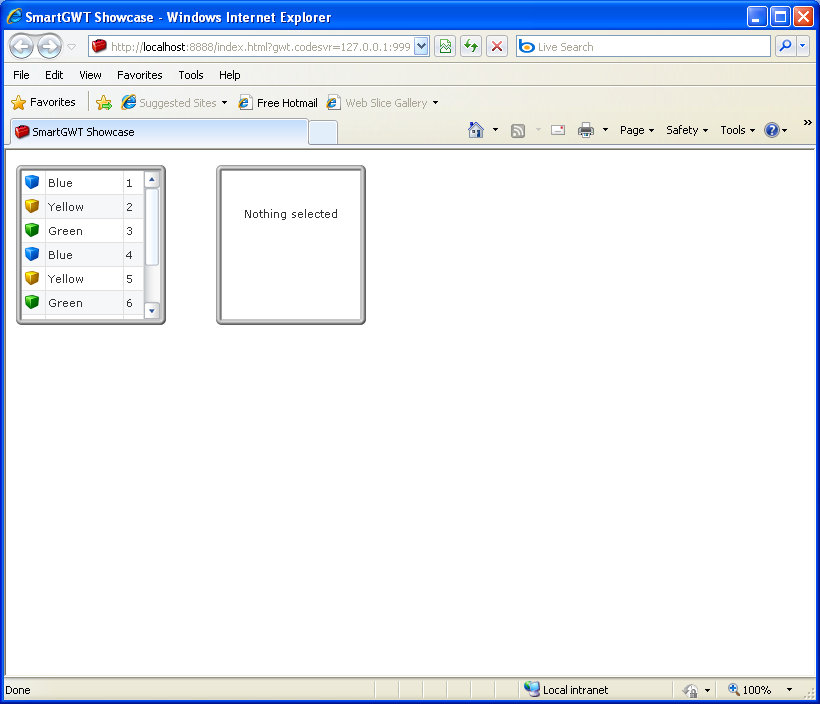The width and height of the screenshot is (820, 704).
Task: Open the View menu
Action: (90, 75)
